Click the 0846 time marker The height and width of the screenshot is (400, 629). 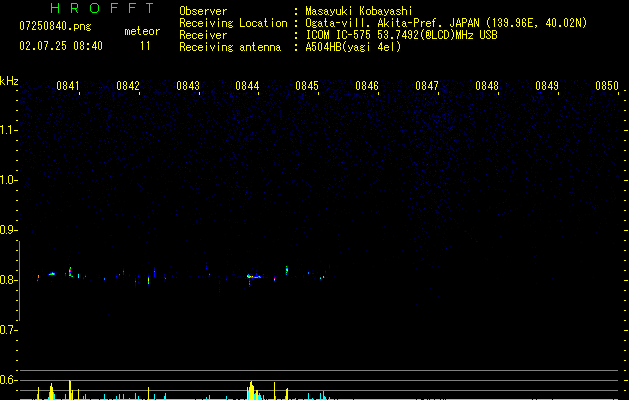coord(367,86)
